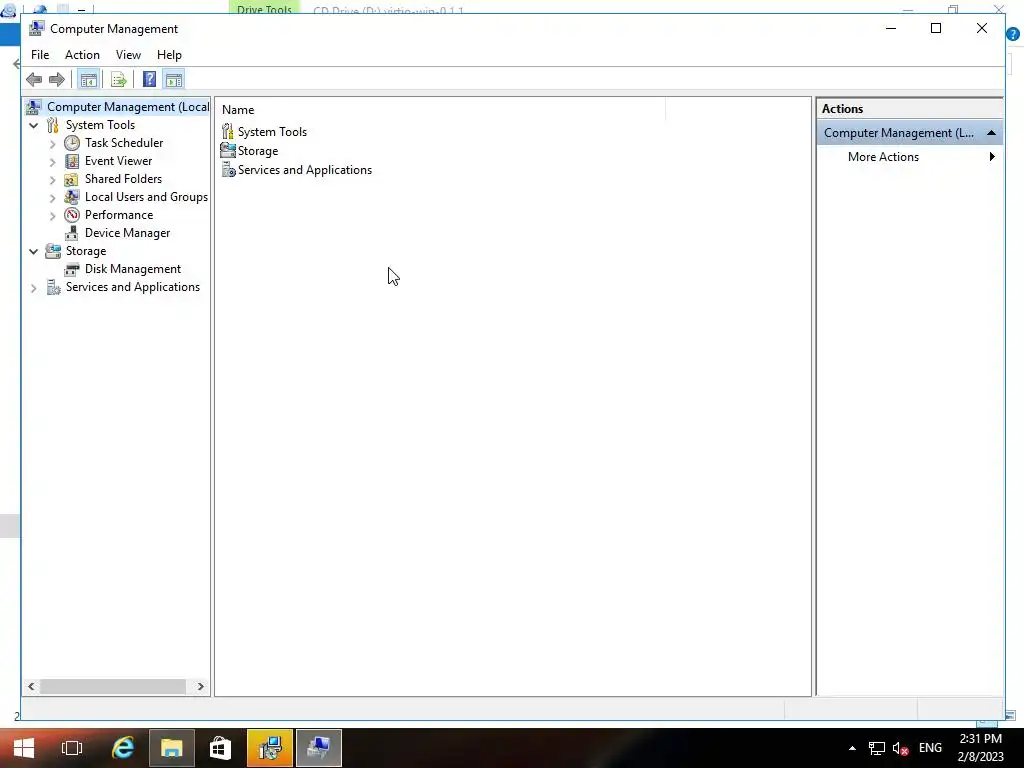Click the Device Manager icon
Image resolution: width=1024 pixels, height=768 pixels.
(72, 233)
